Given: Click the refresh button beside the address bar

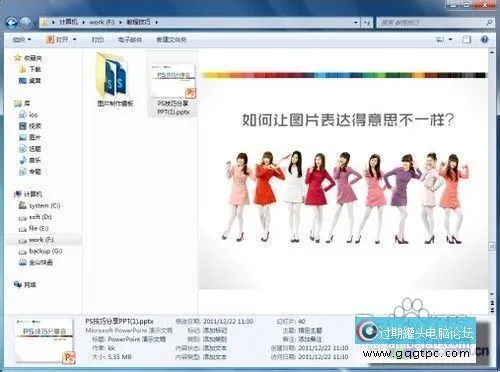Looking at the screenshot, I should pos(367,23).
